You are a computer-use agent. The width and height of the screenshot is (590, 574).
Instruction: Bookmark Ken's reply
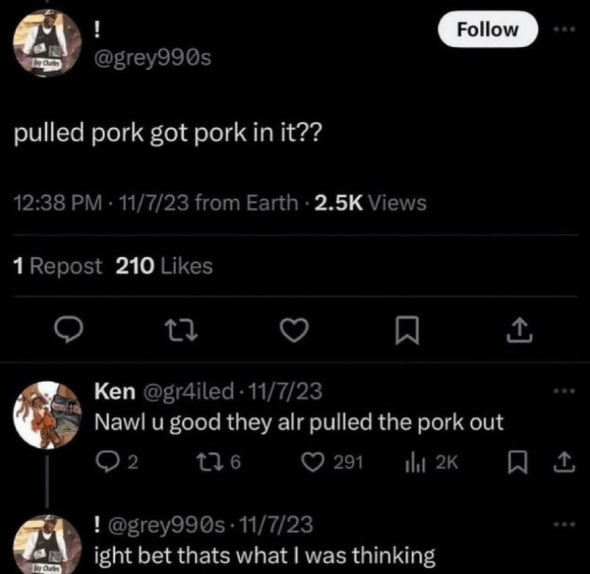pyautogui.click(x=518, y=463)
